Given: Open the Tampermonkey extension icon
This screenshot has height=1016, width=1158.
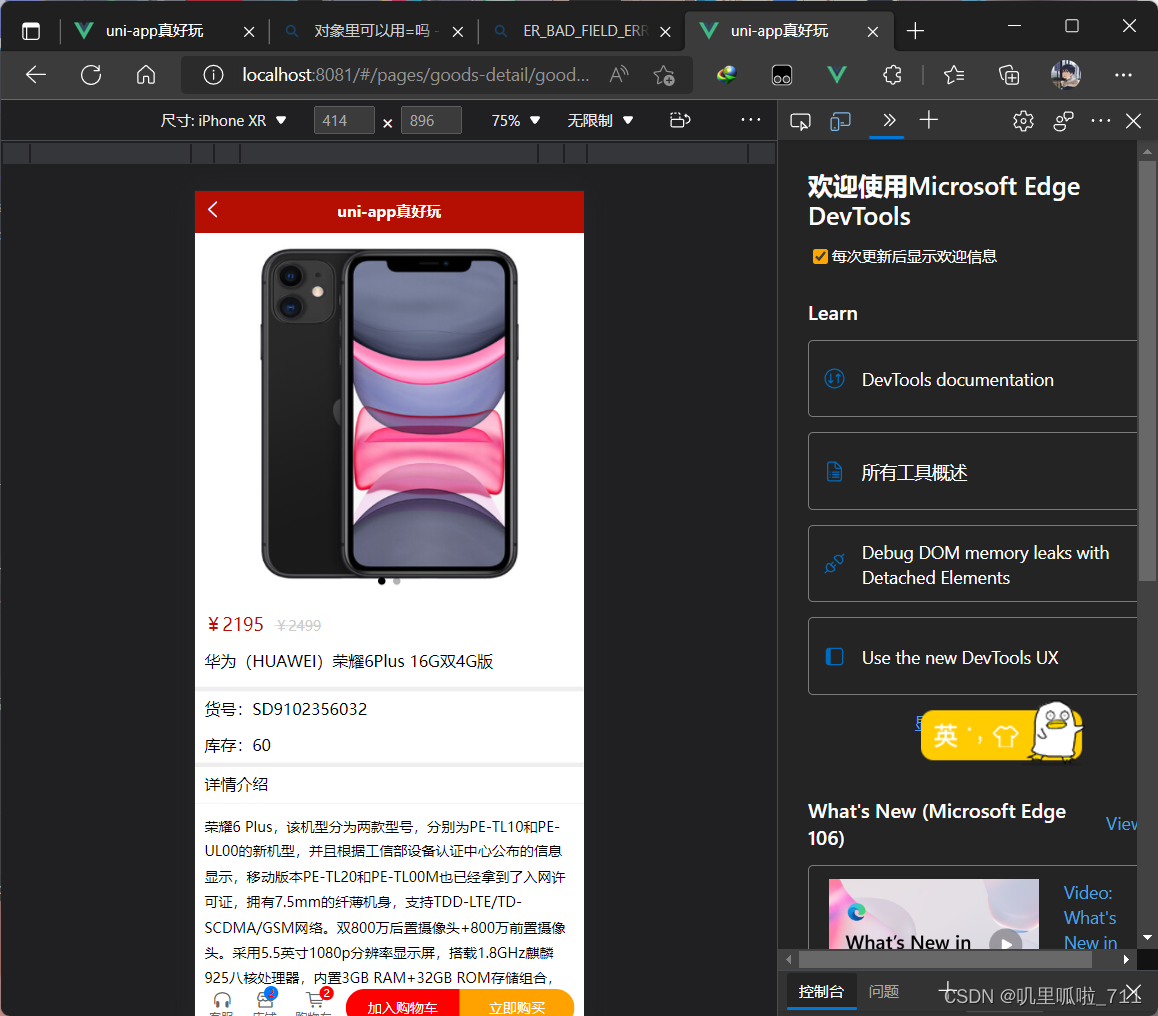Looking at the screenshot, I should point(781,75).
